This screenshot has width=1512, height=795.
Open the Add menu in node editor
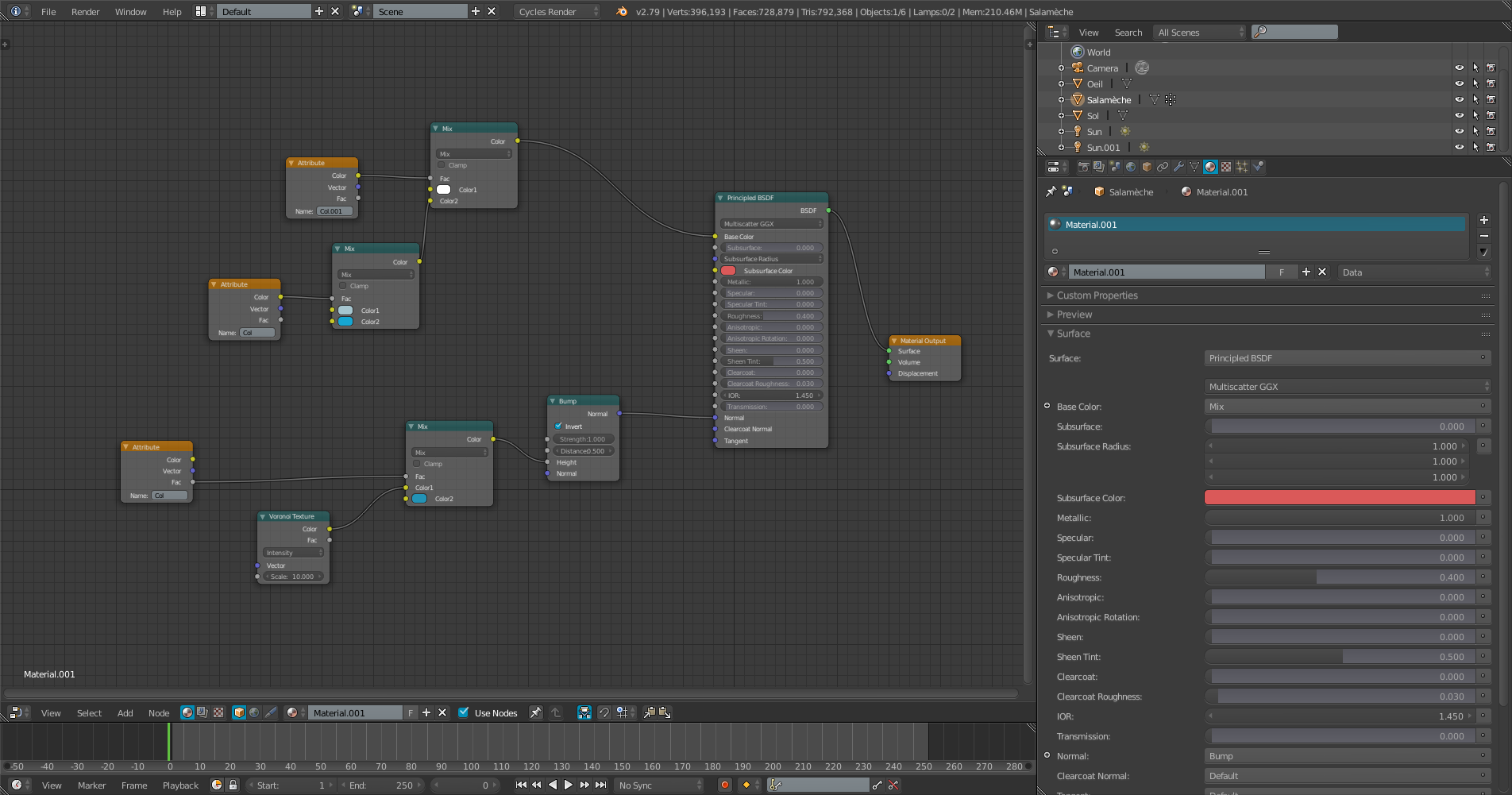pyautogui.click(x=125, y=713)
